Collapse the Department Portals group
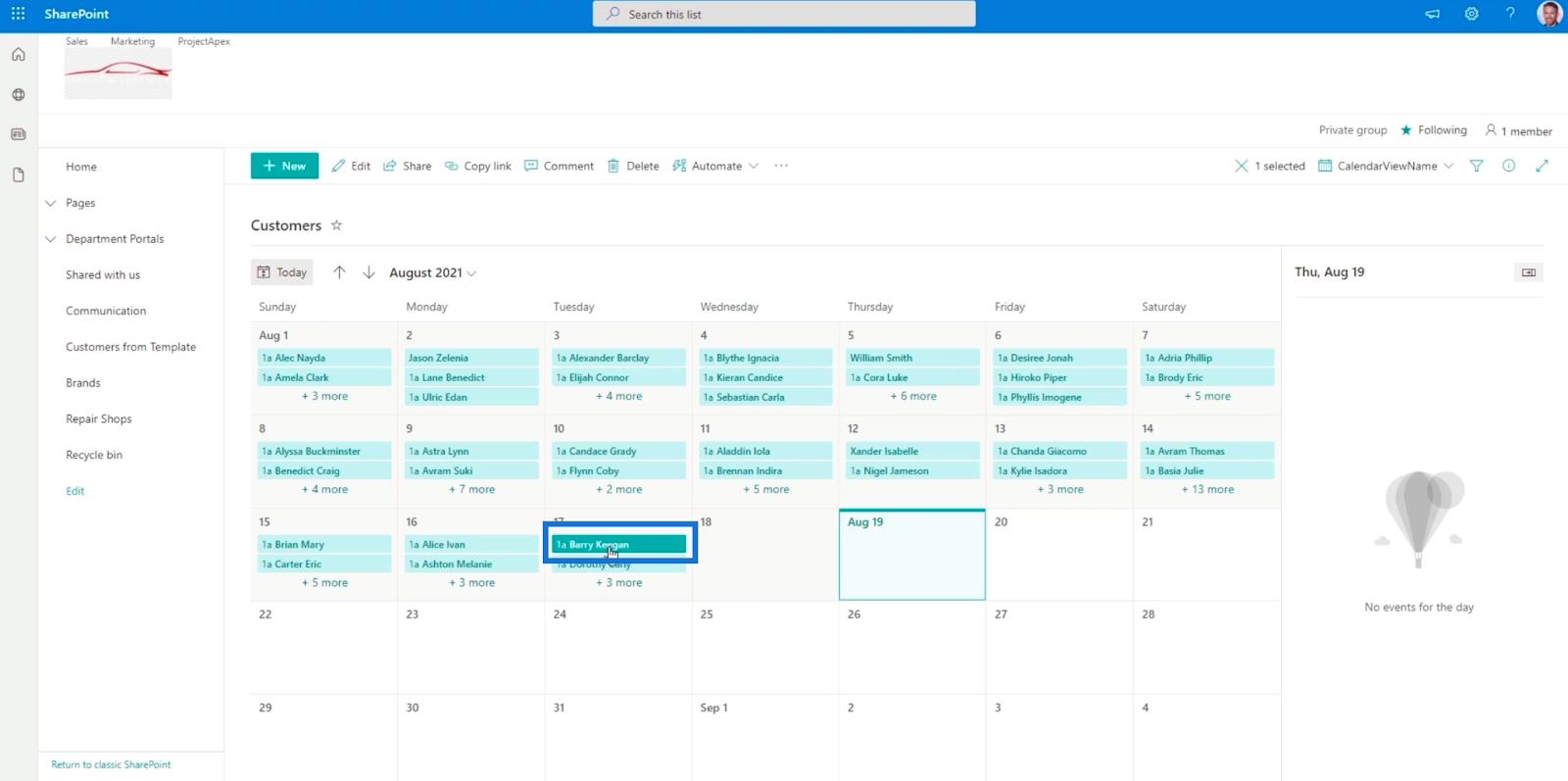Viewport: 1568px width, 781px height. pyautogui.click(x=51, y=239)
